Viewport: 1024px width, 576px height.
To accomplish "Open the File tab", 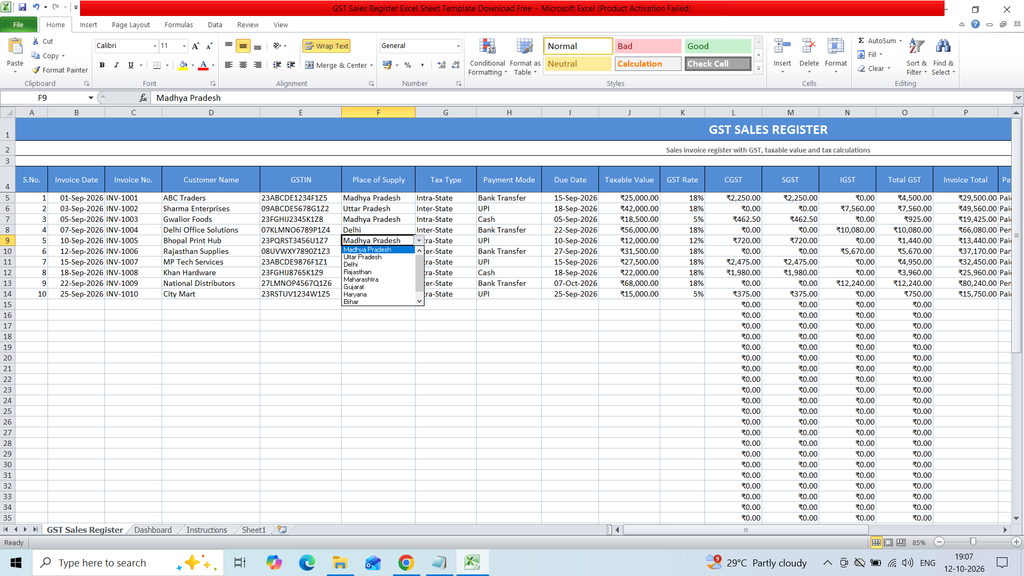I will click(x=18, y=25).
